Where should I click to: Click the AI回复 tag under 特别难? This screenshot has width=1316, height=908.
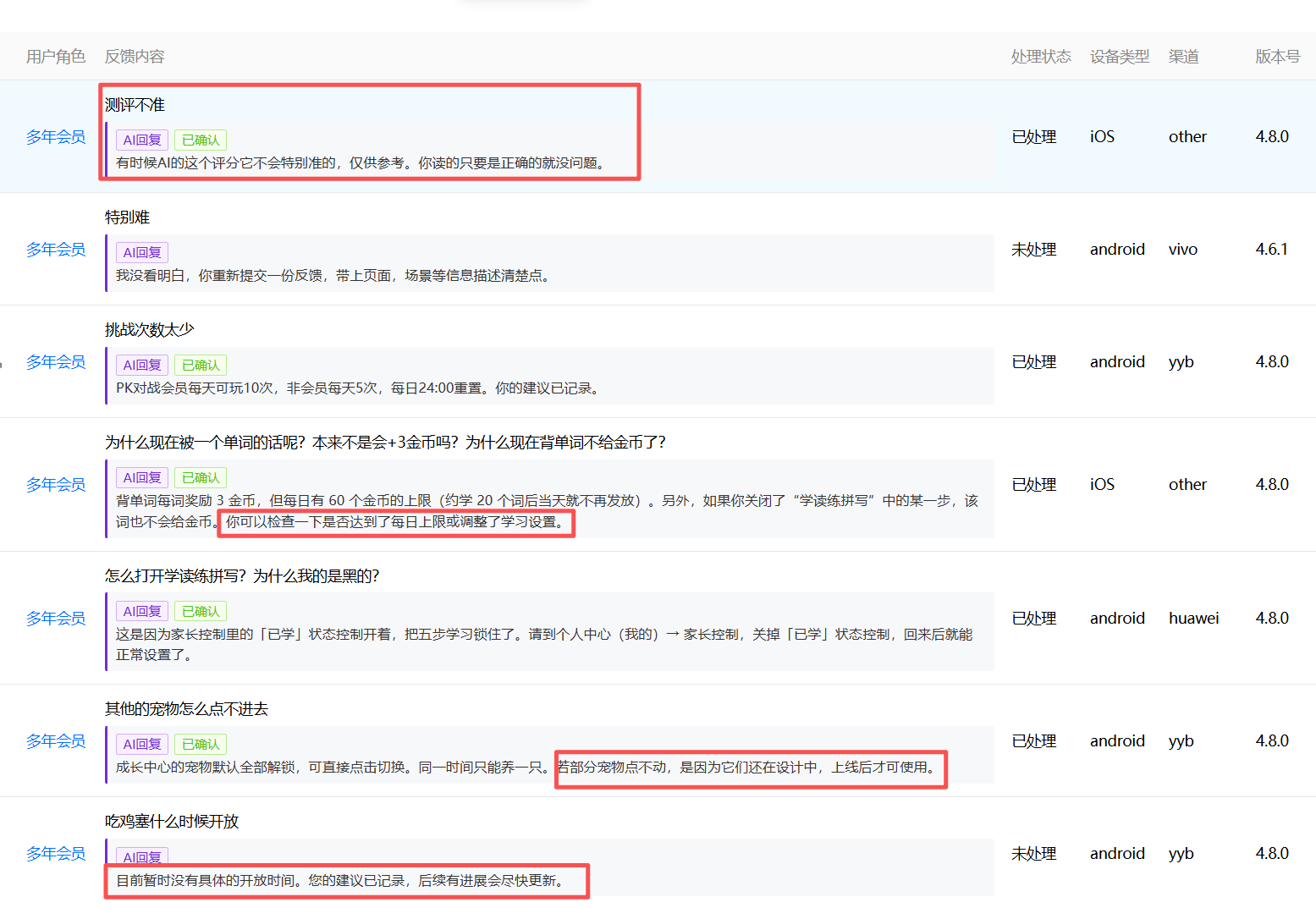(142, 252)
